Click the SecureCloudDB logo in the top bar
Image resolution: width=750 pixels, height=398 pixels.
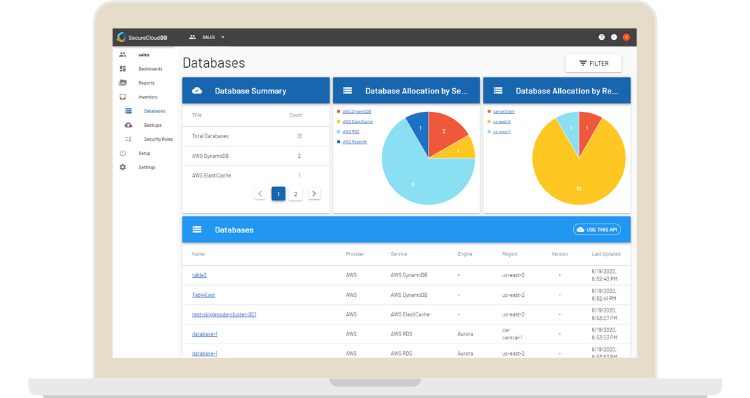coord(142,37)
